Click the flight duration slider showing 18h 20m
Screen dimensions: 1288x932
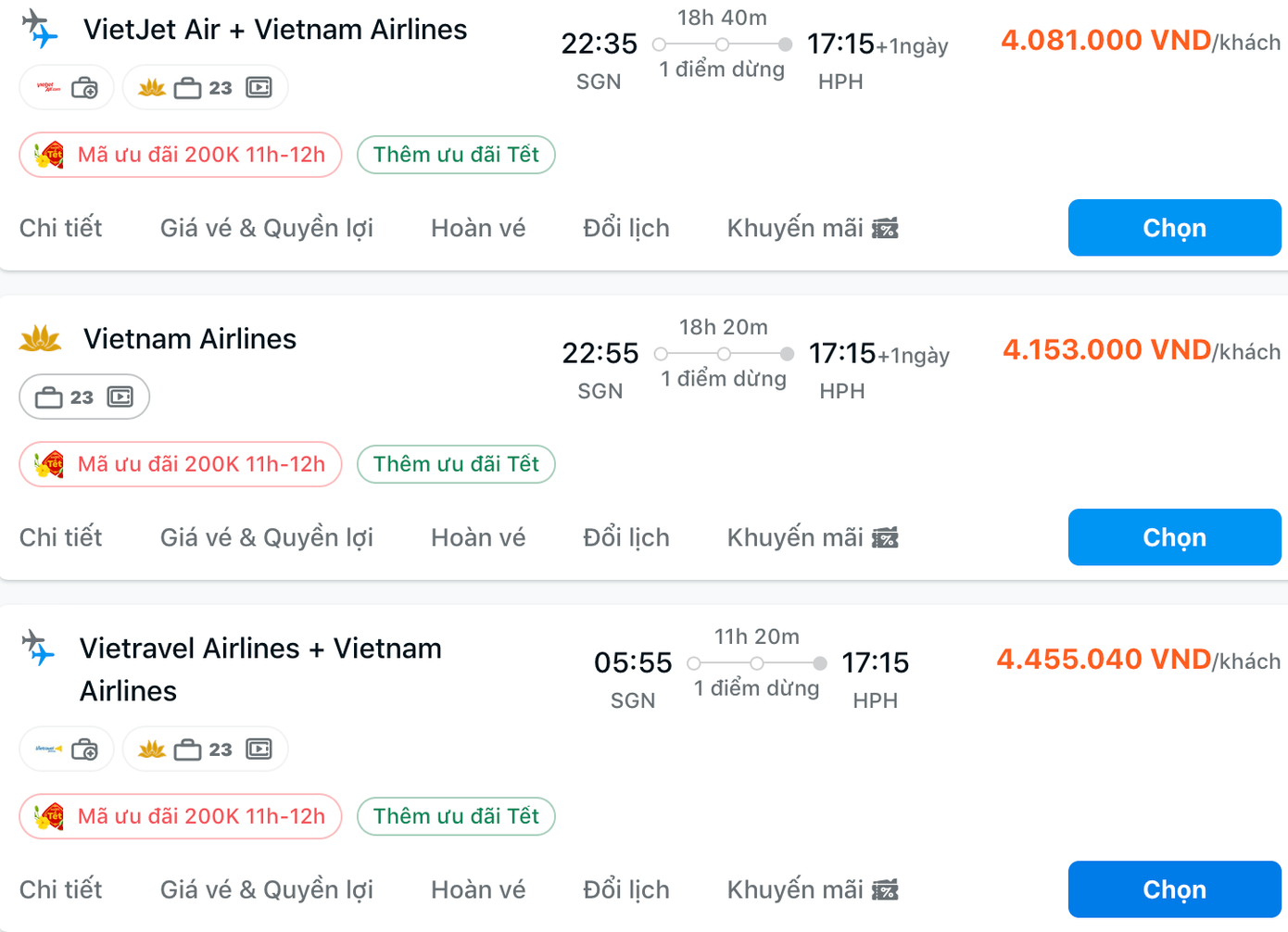(x=724, y=353)
